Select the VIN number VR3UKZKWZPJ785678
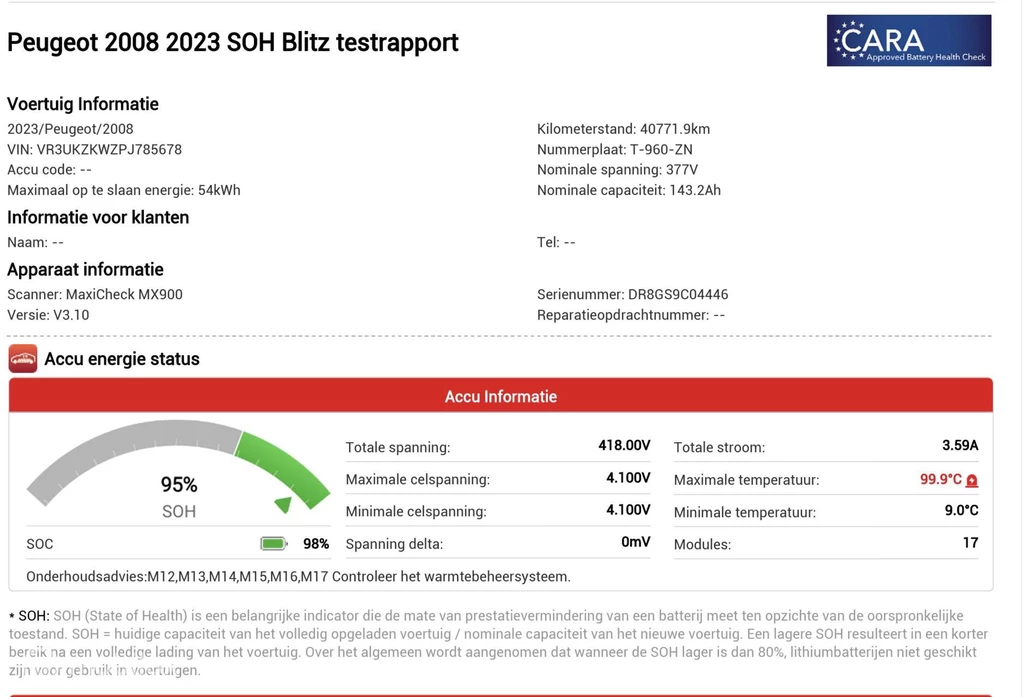Screen dimensions: 1024x697 109,149
